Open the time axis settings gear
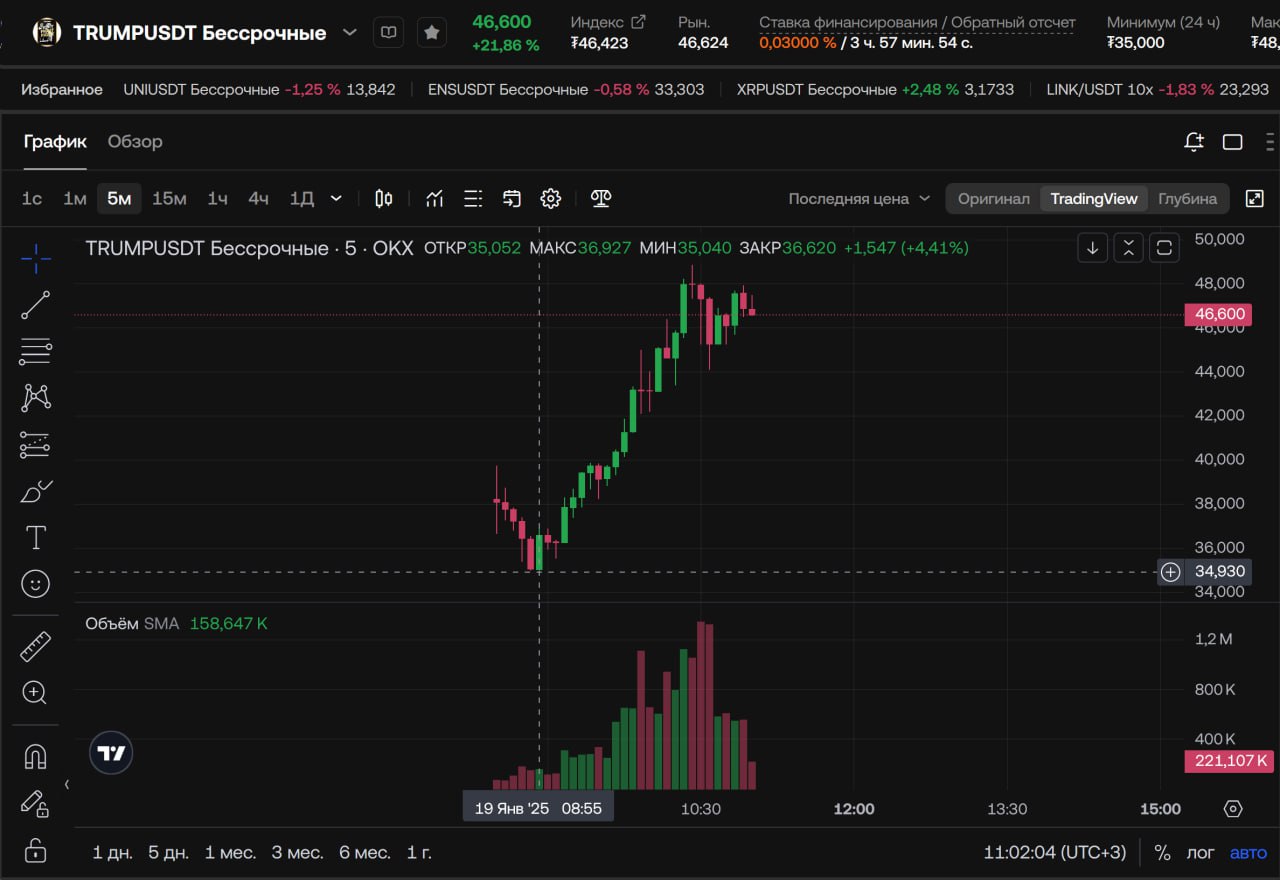The width and height of the screenshot is (1280, 880). pyautogui.click(x=1233, y=809)
